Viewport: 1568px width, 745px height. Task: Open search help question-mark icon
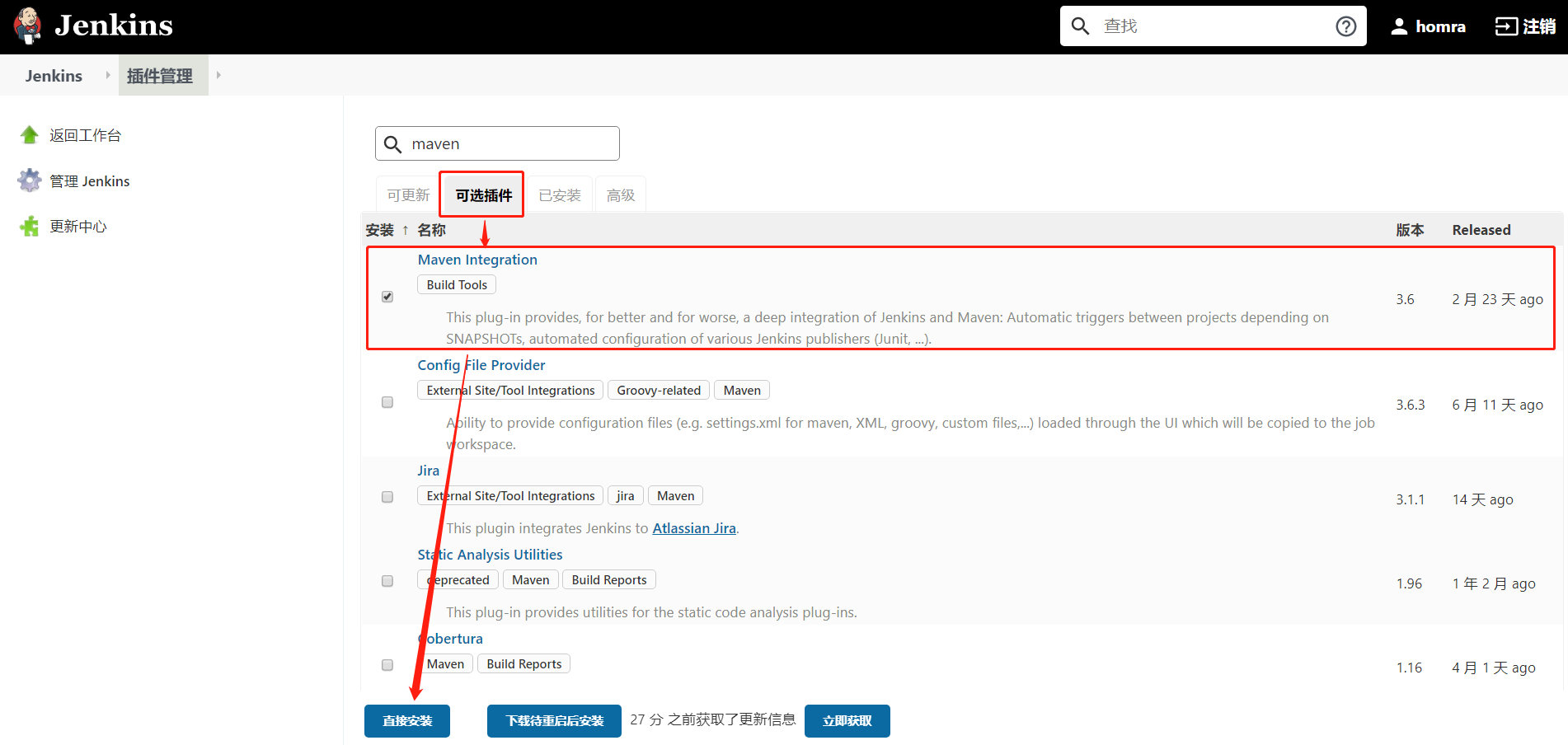1345,26
